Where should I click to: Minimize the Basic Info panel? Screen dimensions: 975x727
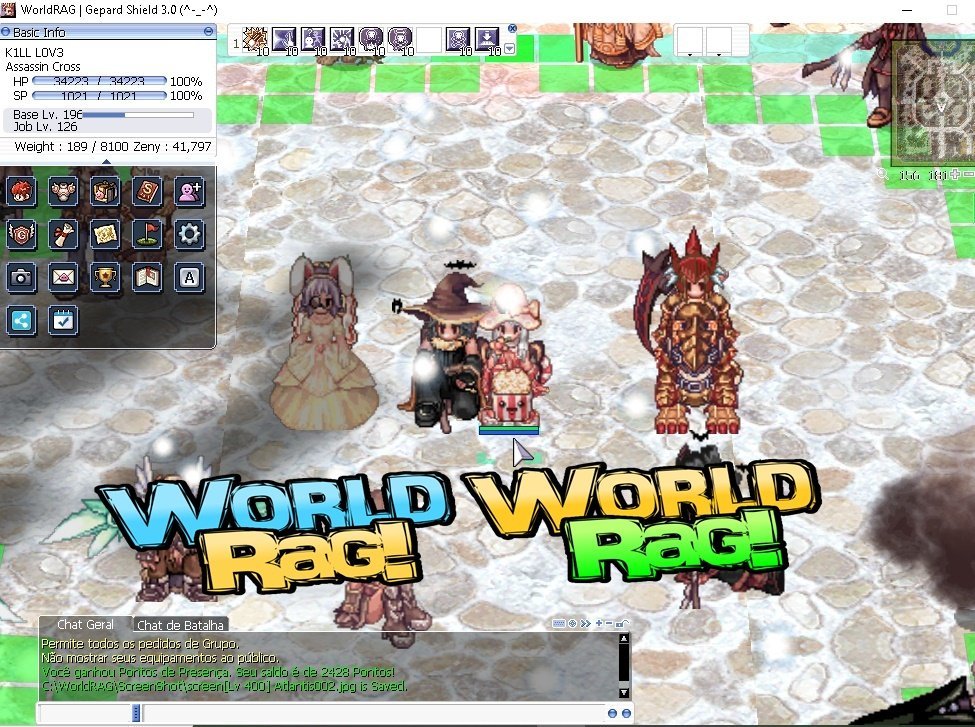(x=208, y=31)
